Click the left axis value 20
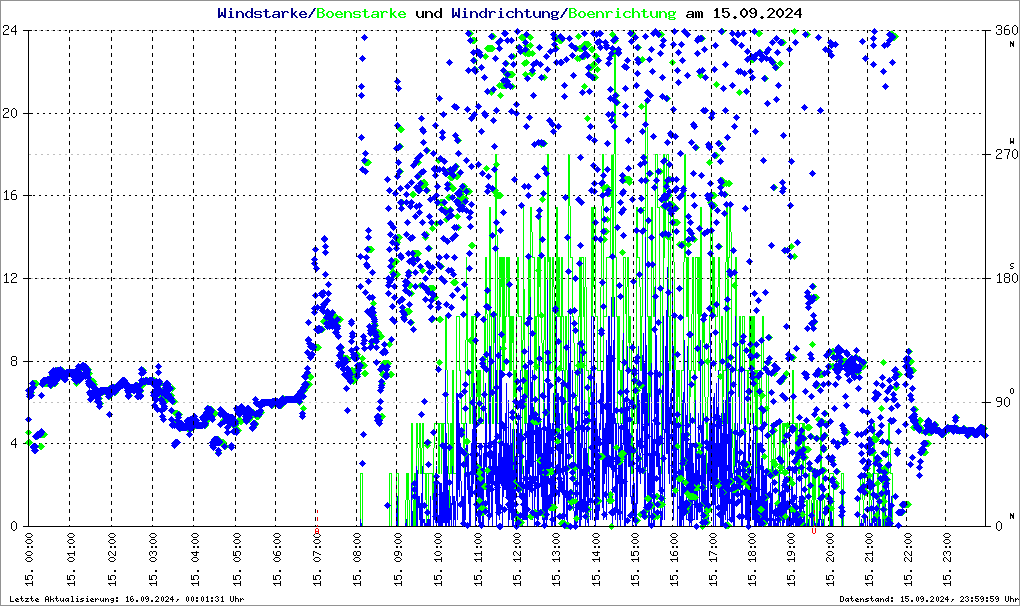 click(10, 113)
